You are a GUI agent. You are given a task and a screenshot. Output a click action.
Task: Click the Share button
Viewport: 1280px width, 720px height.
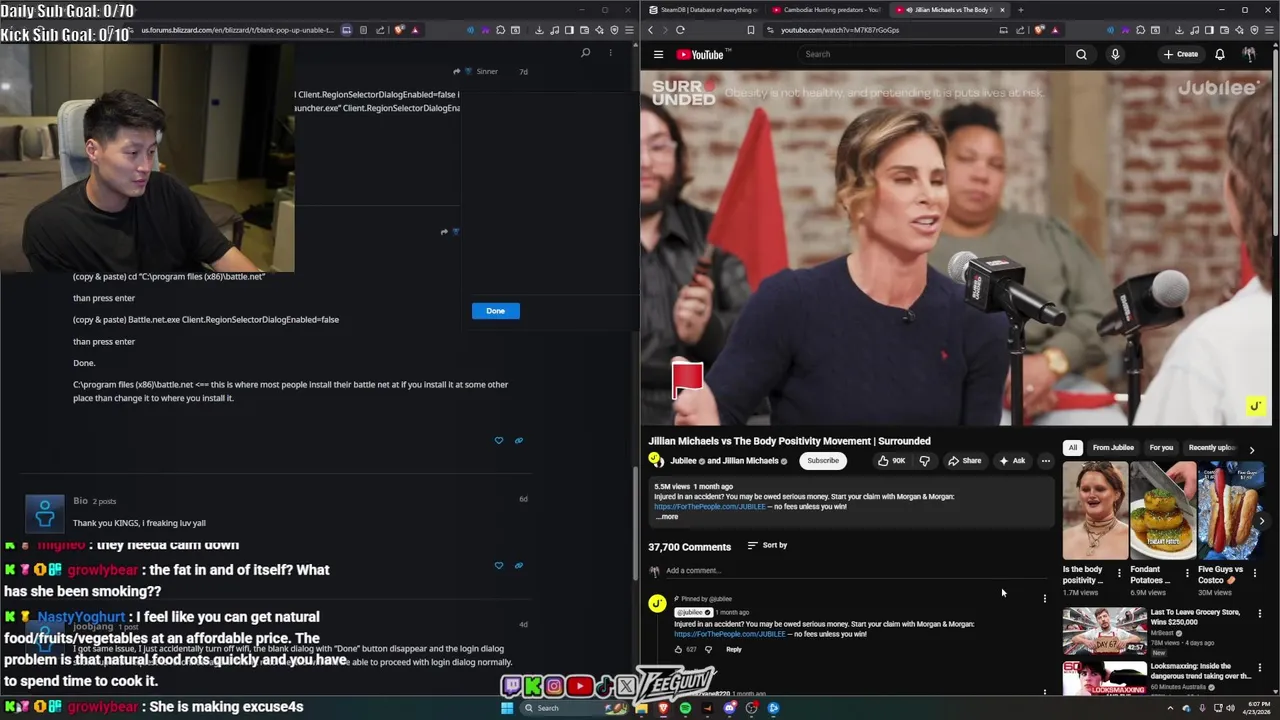(x=964, y=461)
